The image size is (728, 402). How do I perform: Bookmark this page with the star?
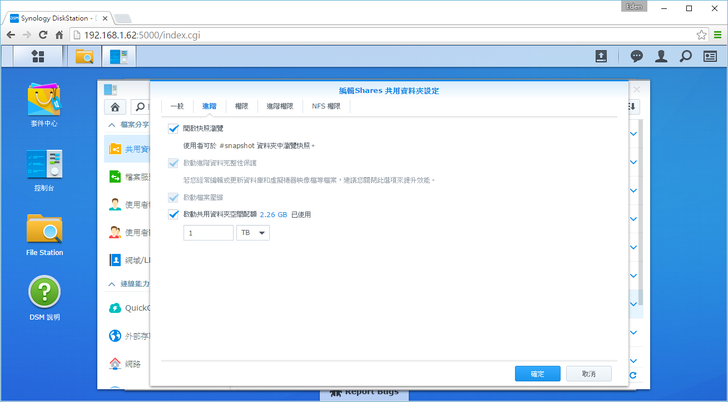(702, 35)
